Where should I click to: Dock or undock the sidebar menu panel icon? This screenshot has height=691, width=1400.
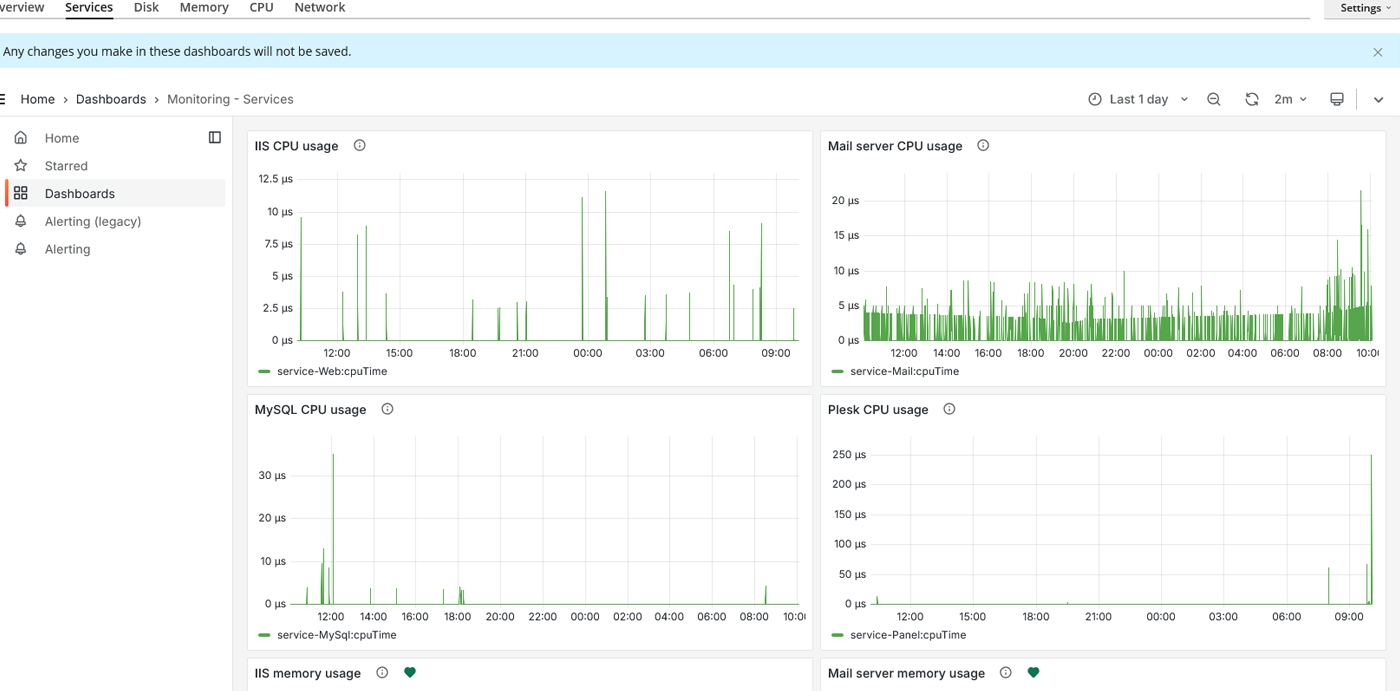point(214,138)
